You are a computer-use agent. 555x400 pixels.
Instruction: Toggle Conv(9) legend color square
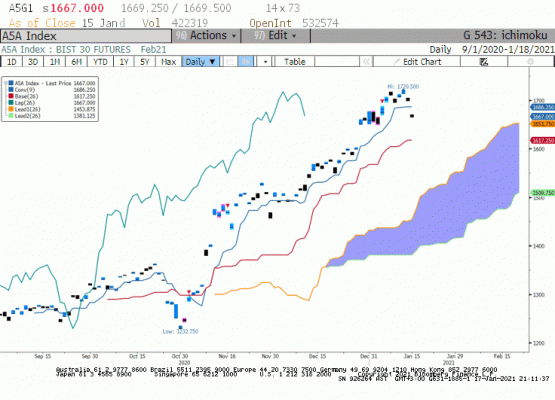(x=11, y=90)
